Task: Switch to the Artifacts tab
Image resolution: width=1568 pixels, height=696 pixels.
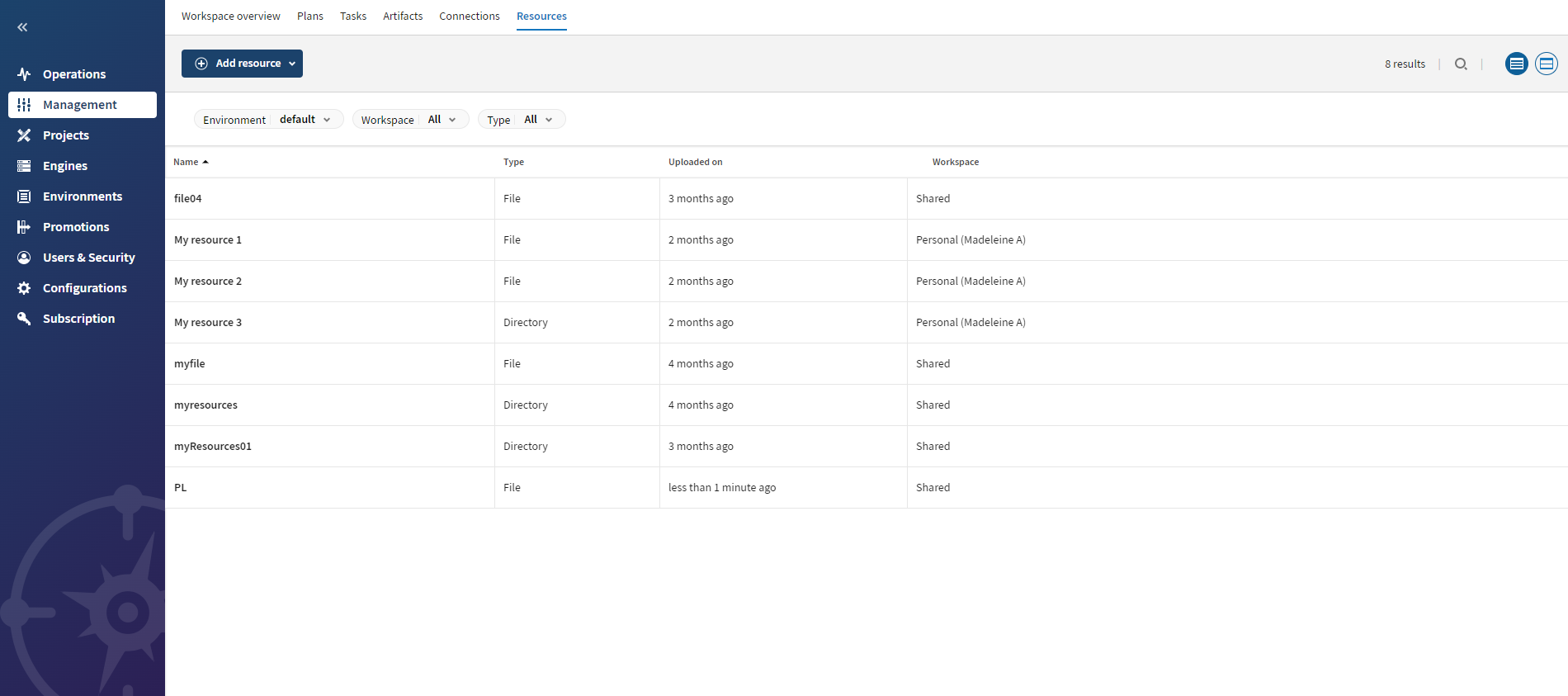Action: click(x=403, y=17)
